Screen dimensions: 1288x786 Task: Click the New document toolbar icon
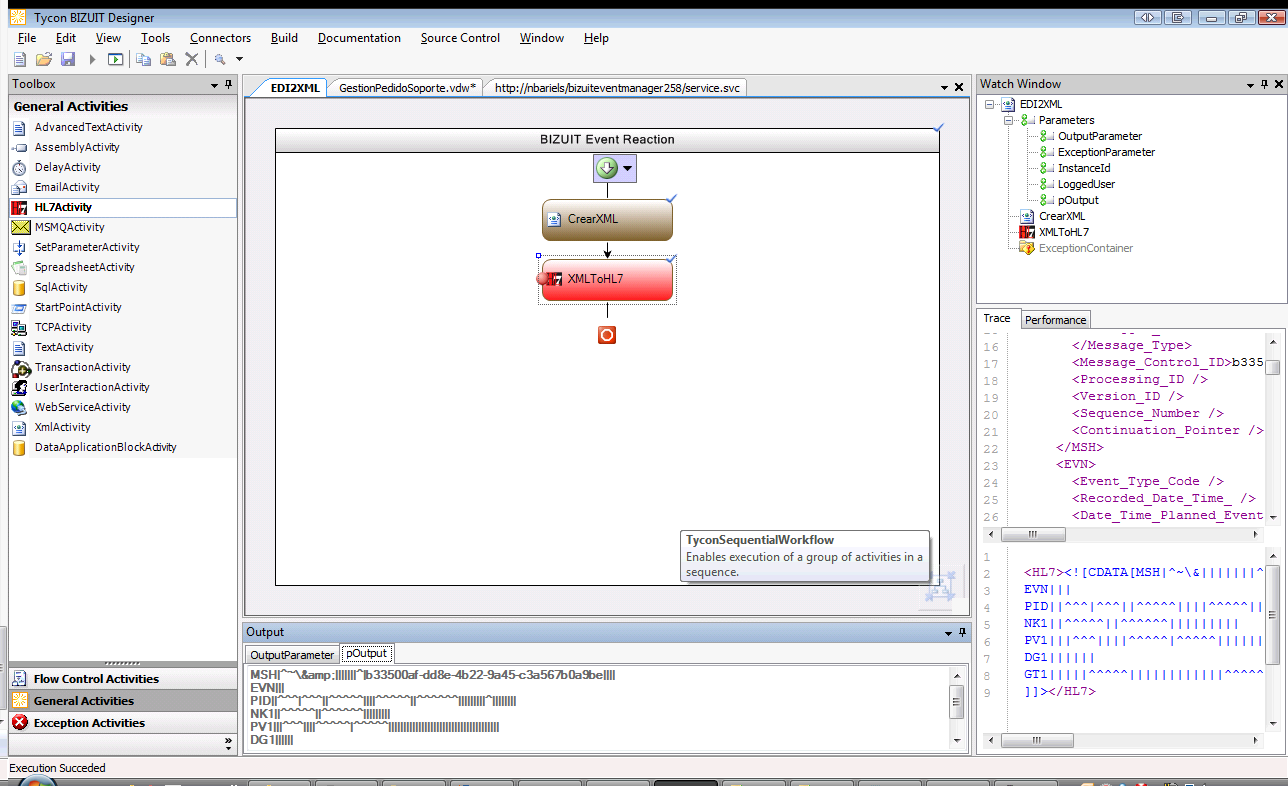click(20, 60)
